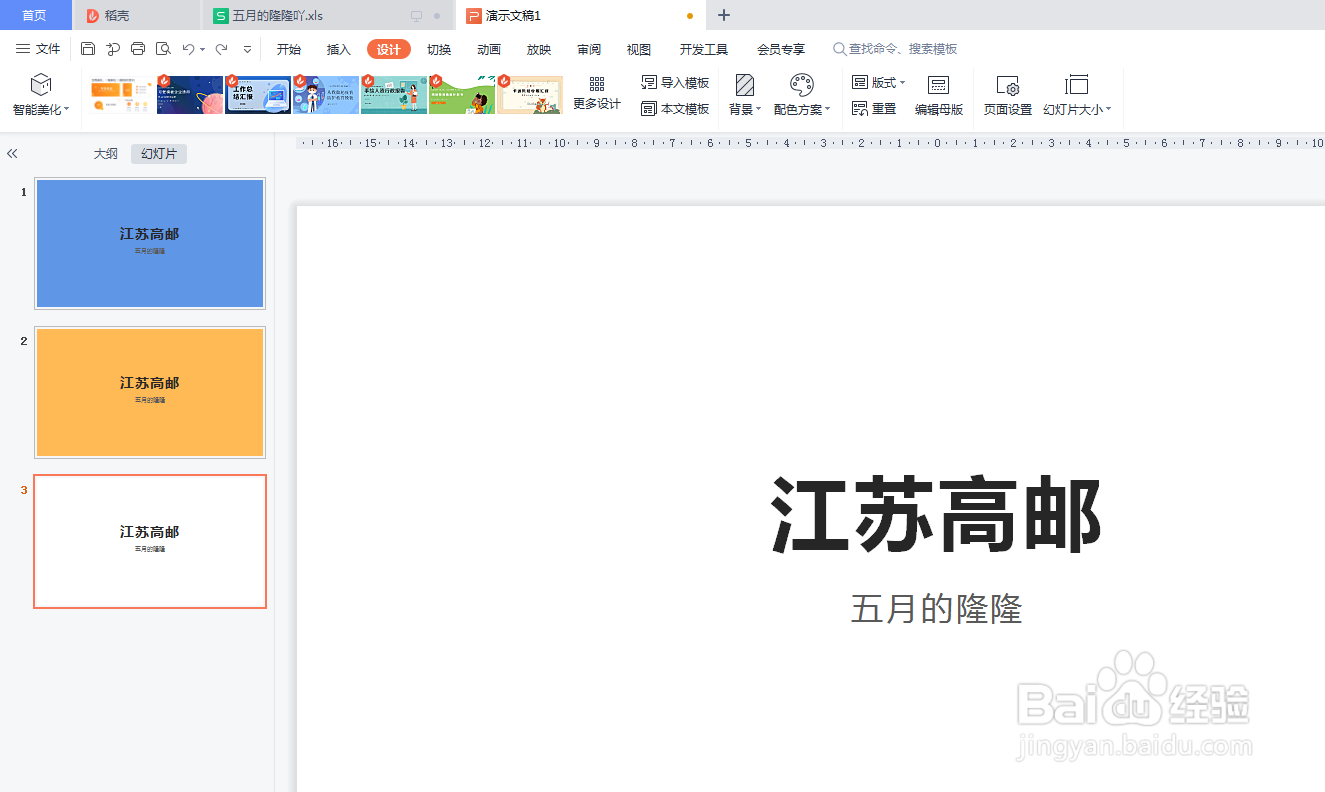Click the Print Preview icon
The height and width of the screenshot is (792, 1325).
tap(163, 49)
